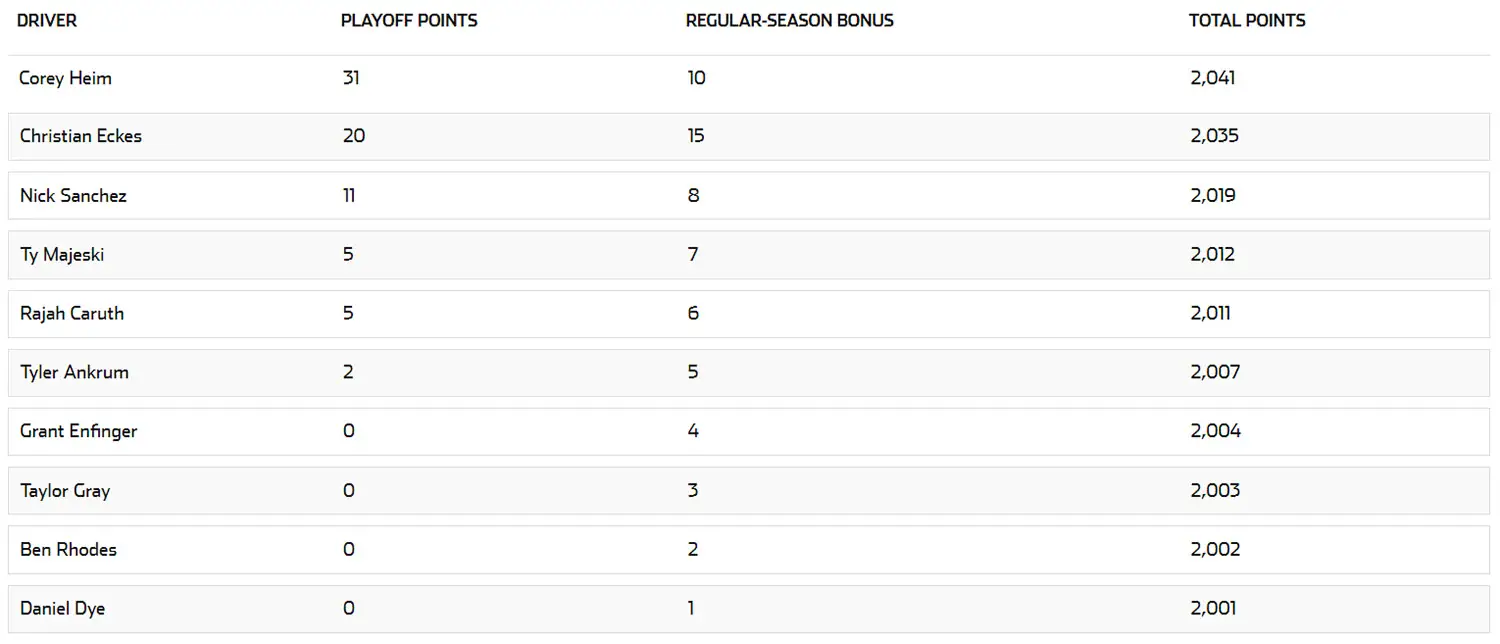Viewport: 1500px width, 644px height.
Task: Click Nick Sanchez's 2,019 total points
Action: pos(1213,195)
